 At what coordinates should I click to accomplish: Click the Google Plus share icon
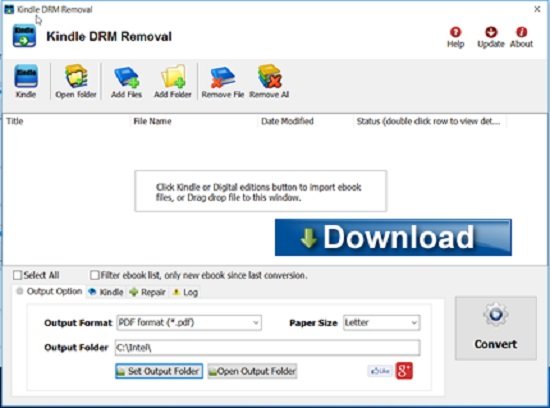[x=404, y=371]
